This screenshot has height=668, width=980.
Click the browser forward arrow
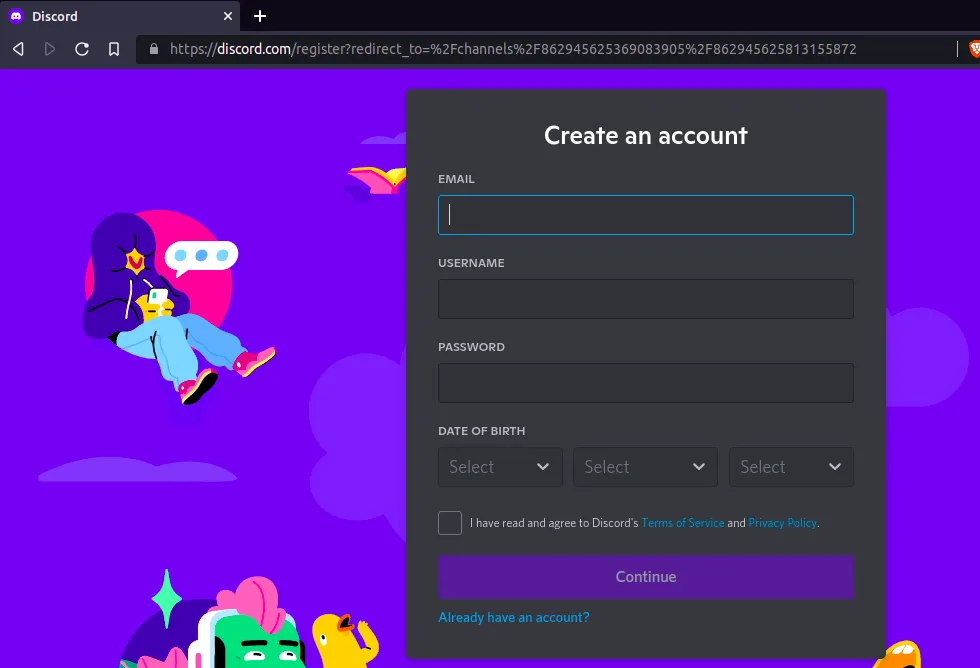click(50, 49)
